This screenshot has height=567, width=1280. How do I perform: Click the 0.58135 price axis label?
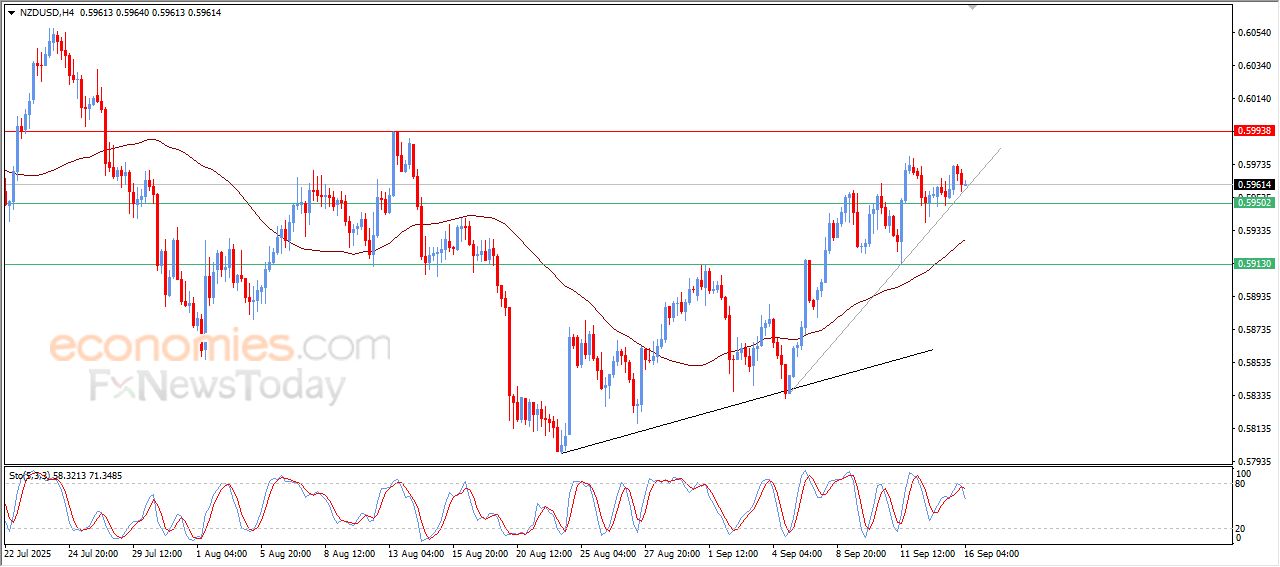tap(1254, 429)
